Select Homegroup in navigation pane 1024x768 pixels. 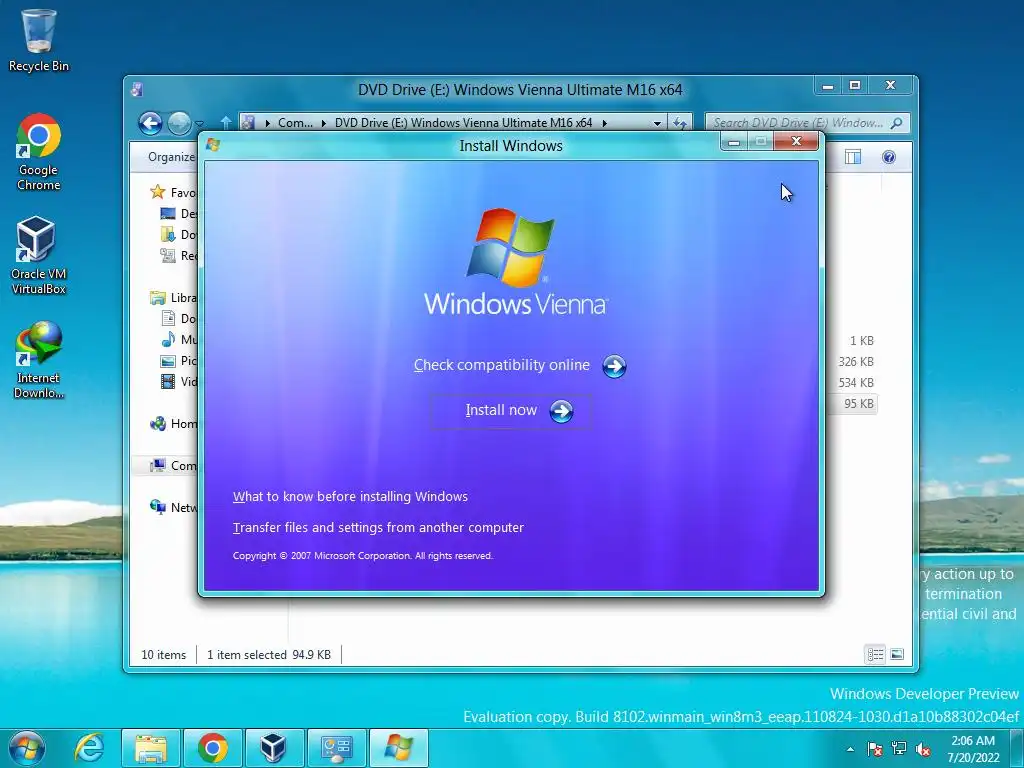(172, 424)
